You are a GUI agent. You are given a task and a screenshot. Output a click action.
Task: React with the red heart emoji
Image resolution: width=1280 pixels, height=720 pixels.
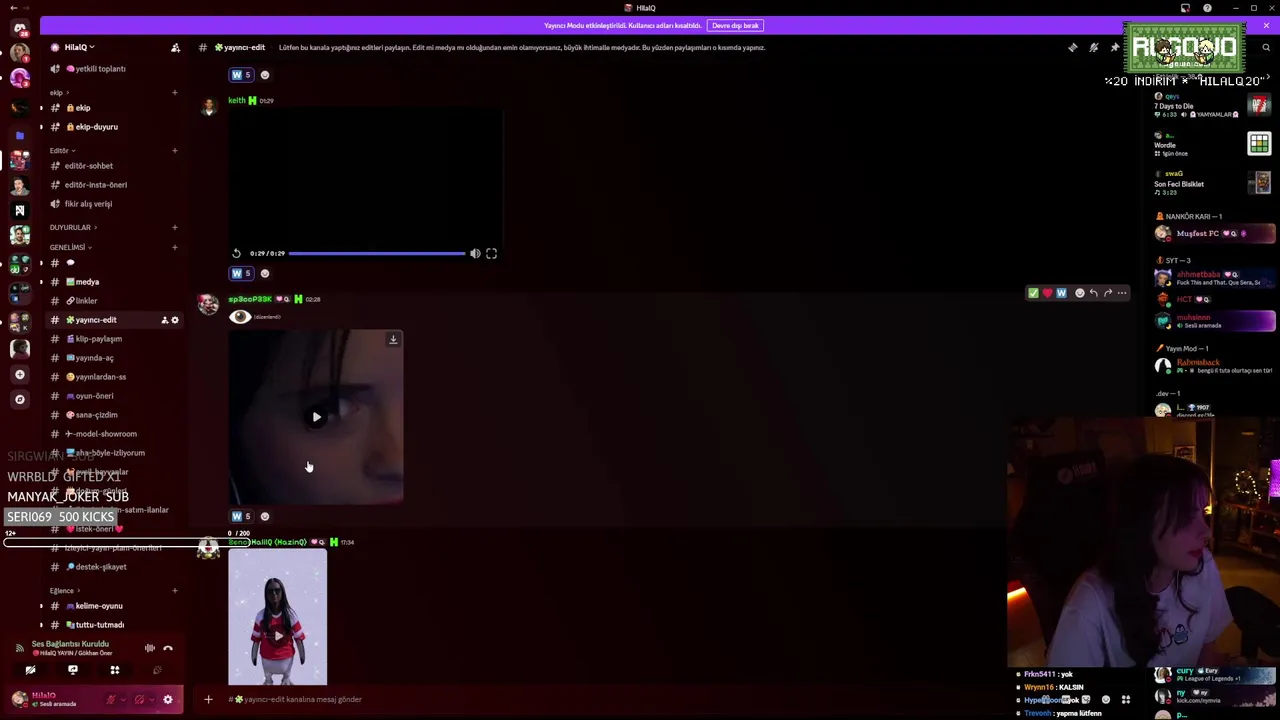click(1047, 293)
